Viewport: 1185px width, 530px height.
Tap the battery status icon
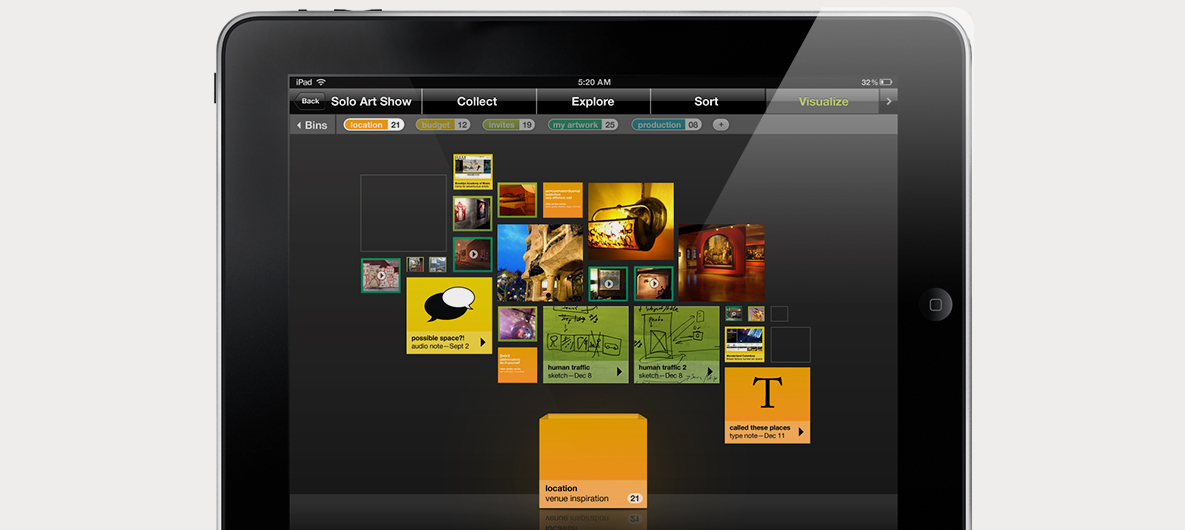[886, 82]
